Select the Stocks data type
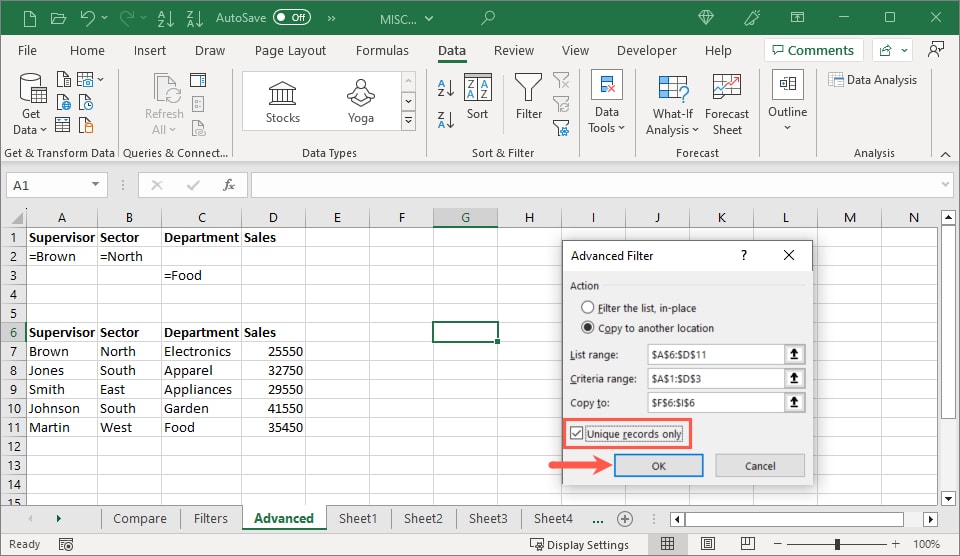This screenshot has width=960, height=556. tap(282, 101)
